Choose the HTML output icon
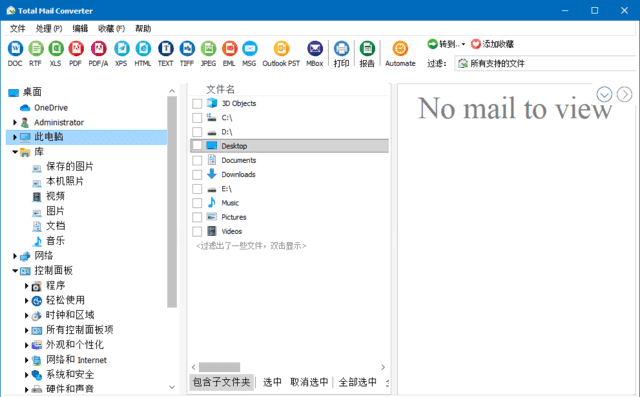This screenshot has height=397, width=640. (143, 49)
